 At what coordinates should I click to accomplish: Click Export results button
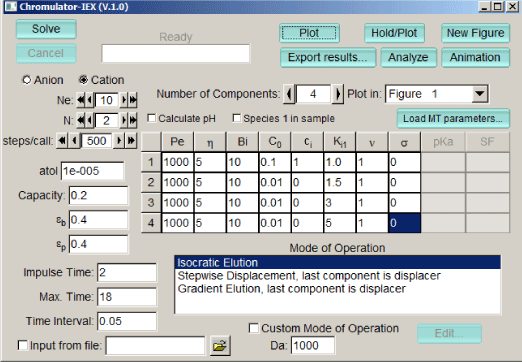(x=328, y=57)
